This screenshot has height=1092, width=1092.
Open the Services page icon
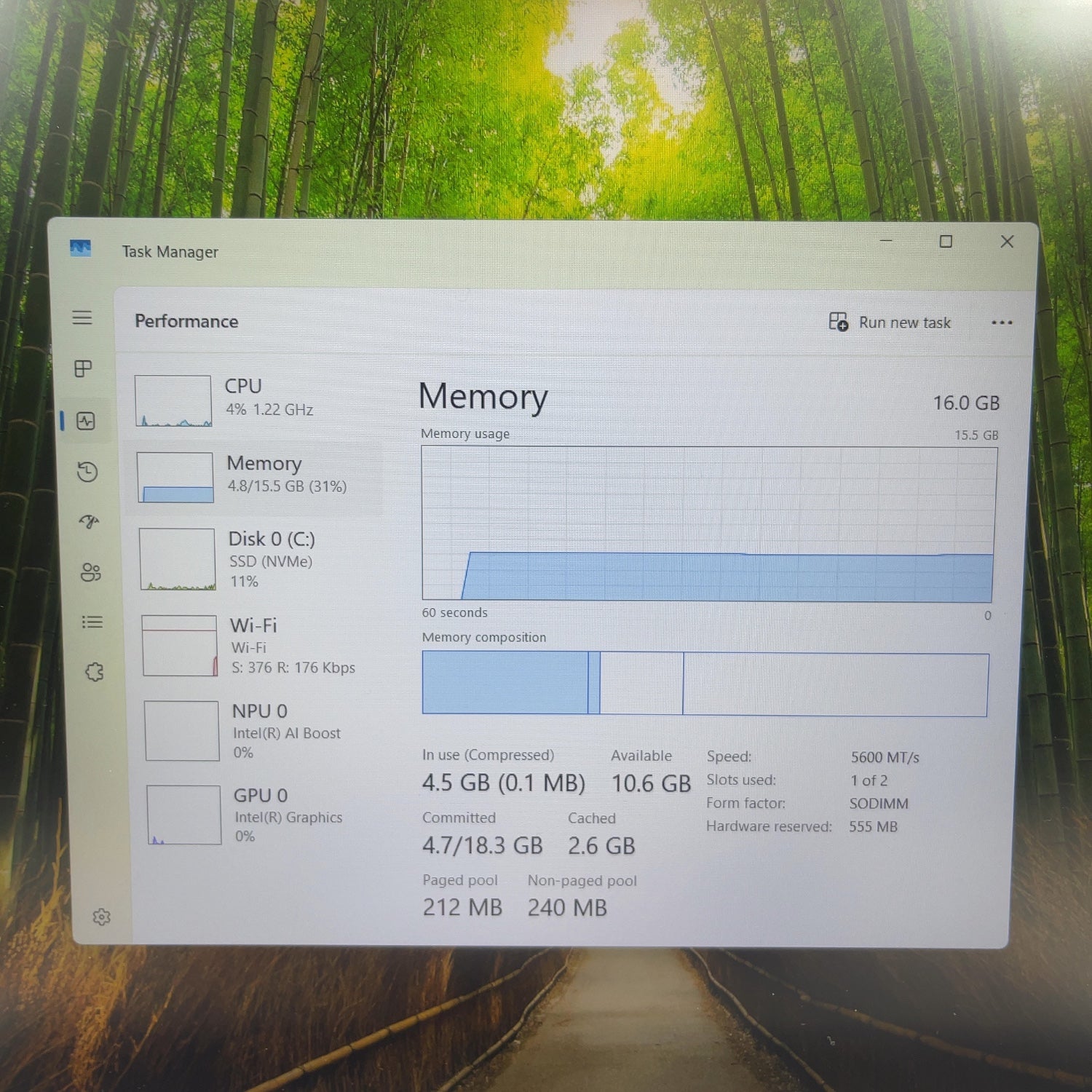[94, 672]
